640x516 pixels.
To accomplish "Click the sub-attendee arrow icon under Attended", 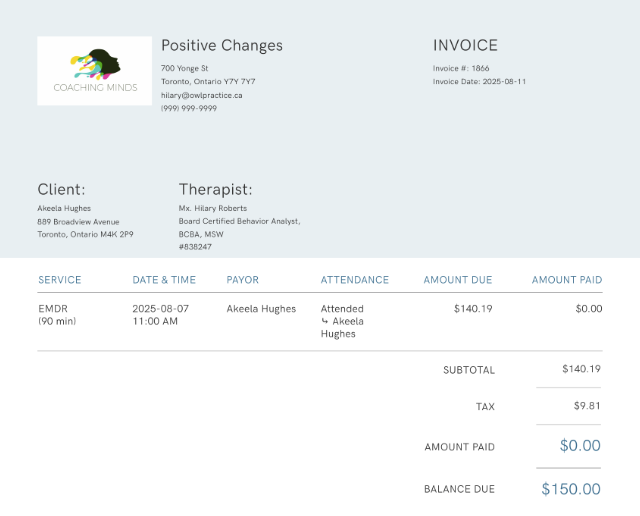I will coord(325,322).
